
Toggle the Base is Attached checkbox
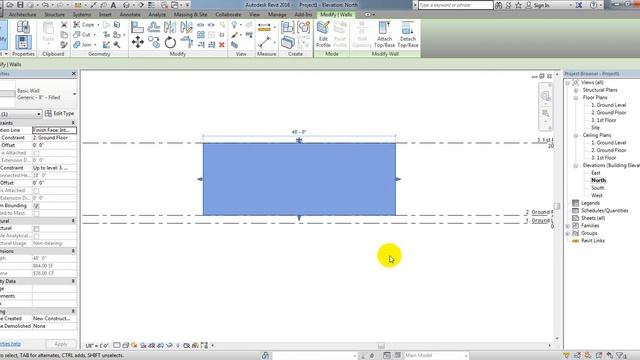pyautogui.click(x=36, y=153)
